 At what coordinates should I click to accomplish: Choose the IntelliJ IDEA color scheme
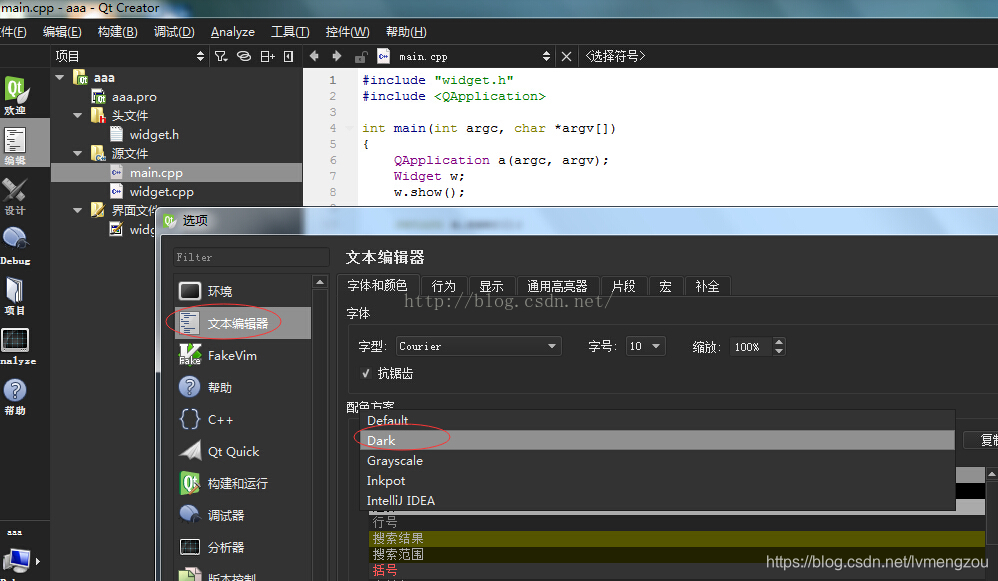click(x=657, y=501)
